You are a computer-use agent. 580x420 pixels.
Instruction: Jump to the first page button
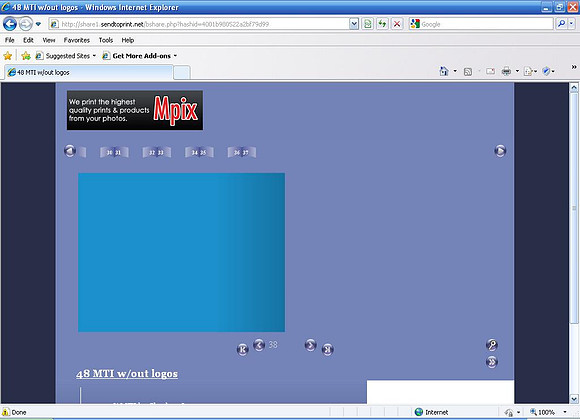243,349
